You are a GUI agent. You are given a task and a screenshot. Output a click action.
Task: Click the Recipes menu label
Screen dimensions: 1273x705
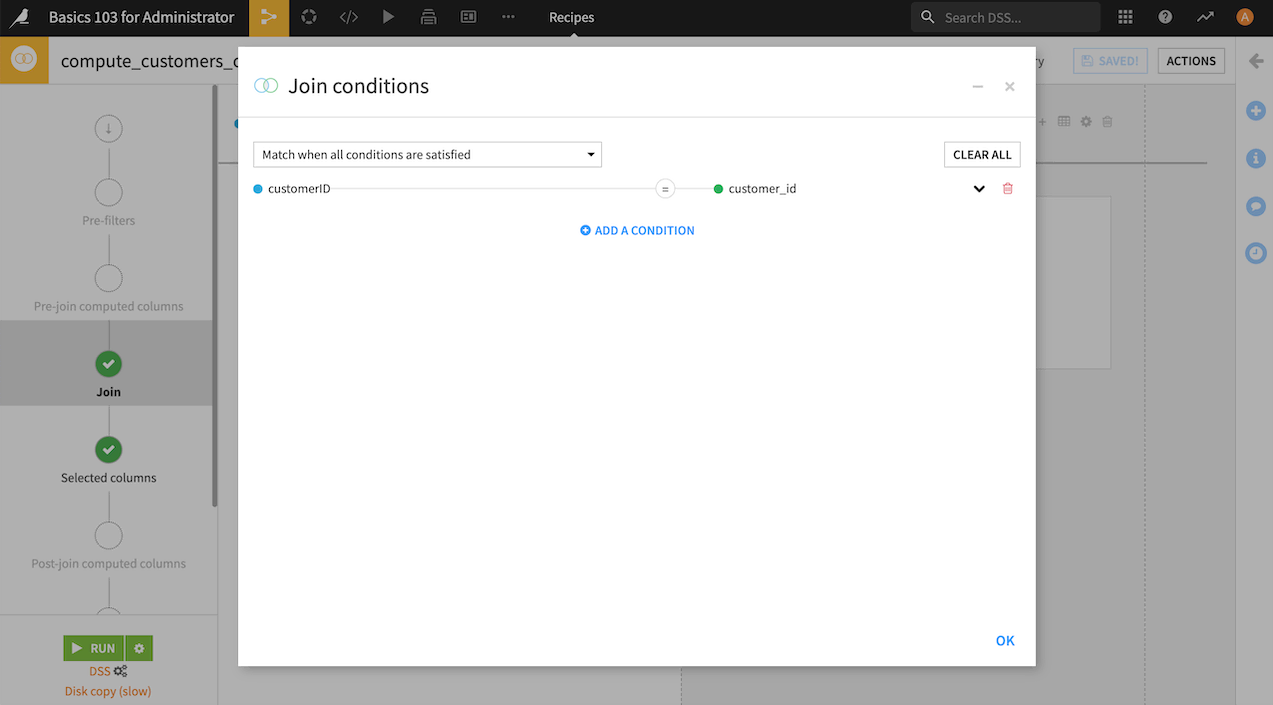point(571,17)
